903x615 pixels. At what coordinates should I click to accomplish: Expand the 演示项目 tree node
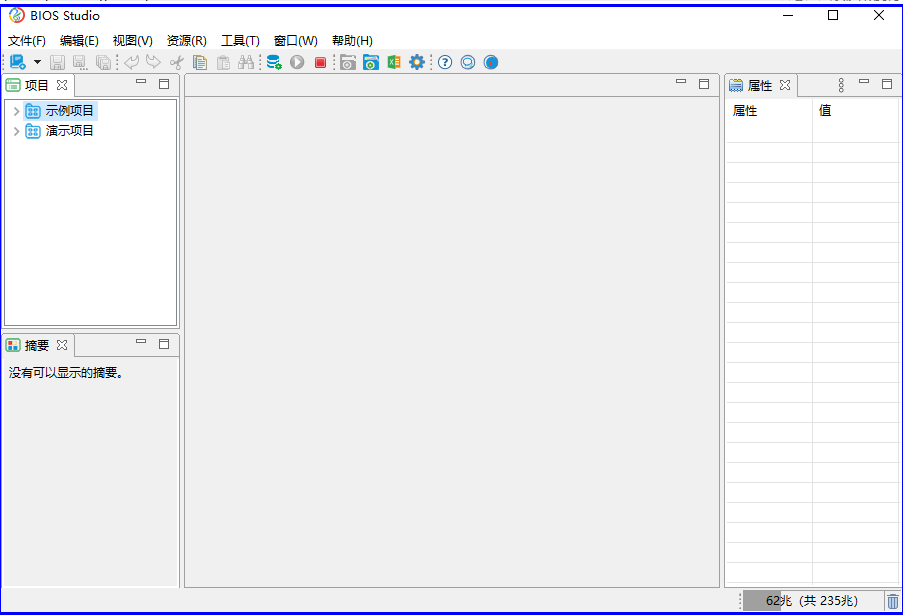pyautogui.click(x=16, y=131)
